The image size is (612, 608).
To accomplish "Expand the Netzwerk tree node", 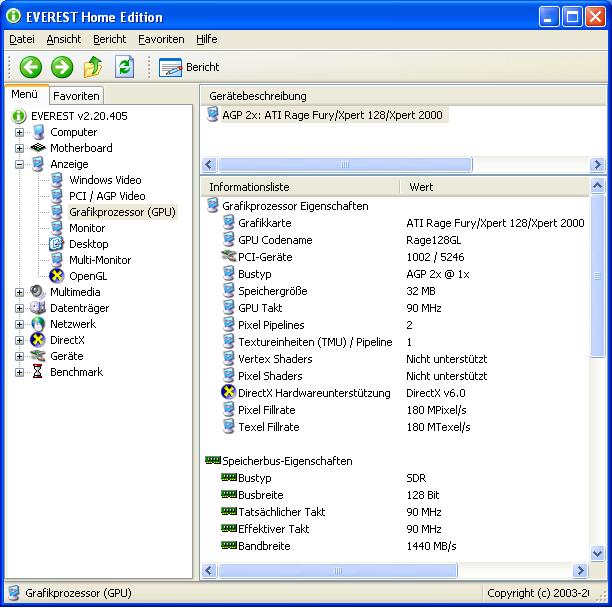I will point(19,324).
